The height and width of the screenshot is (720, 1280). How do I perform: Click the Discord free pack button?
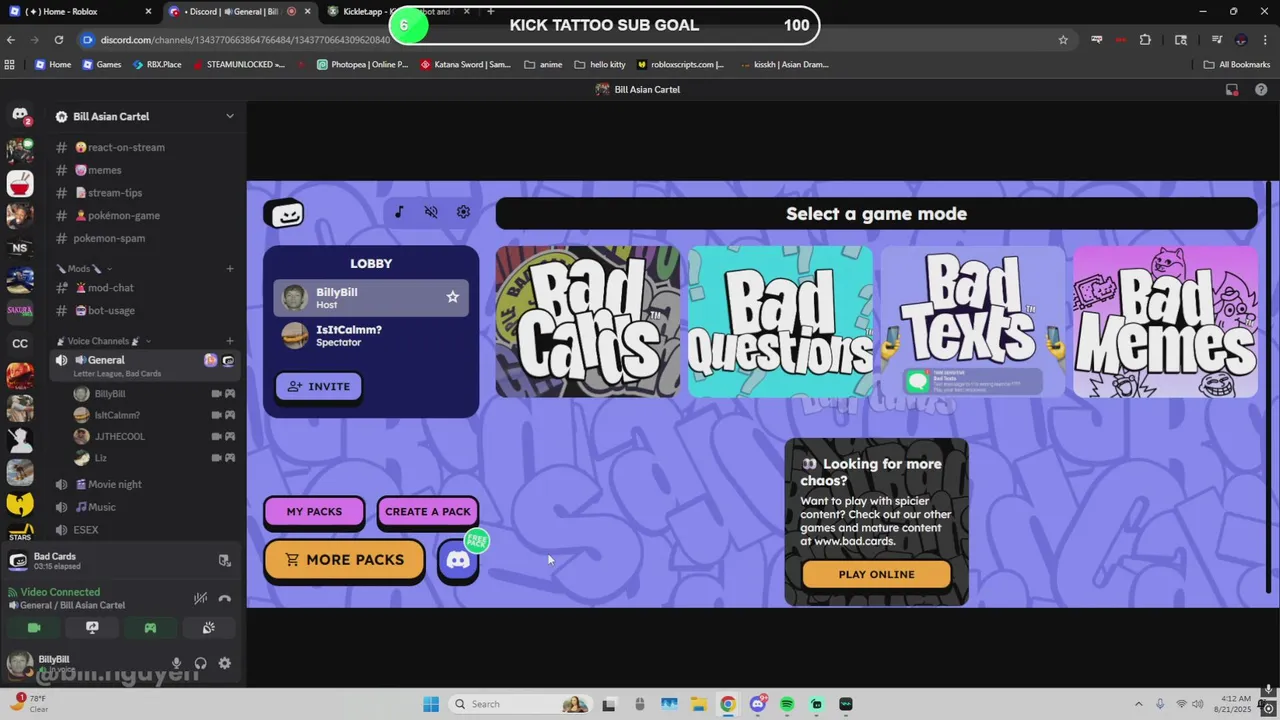pyautogui.click(x=458, y=560)
